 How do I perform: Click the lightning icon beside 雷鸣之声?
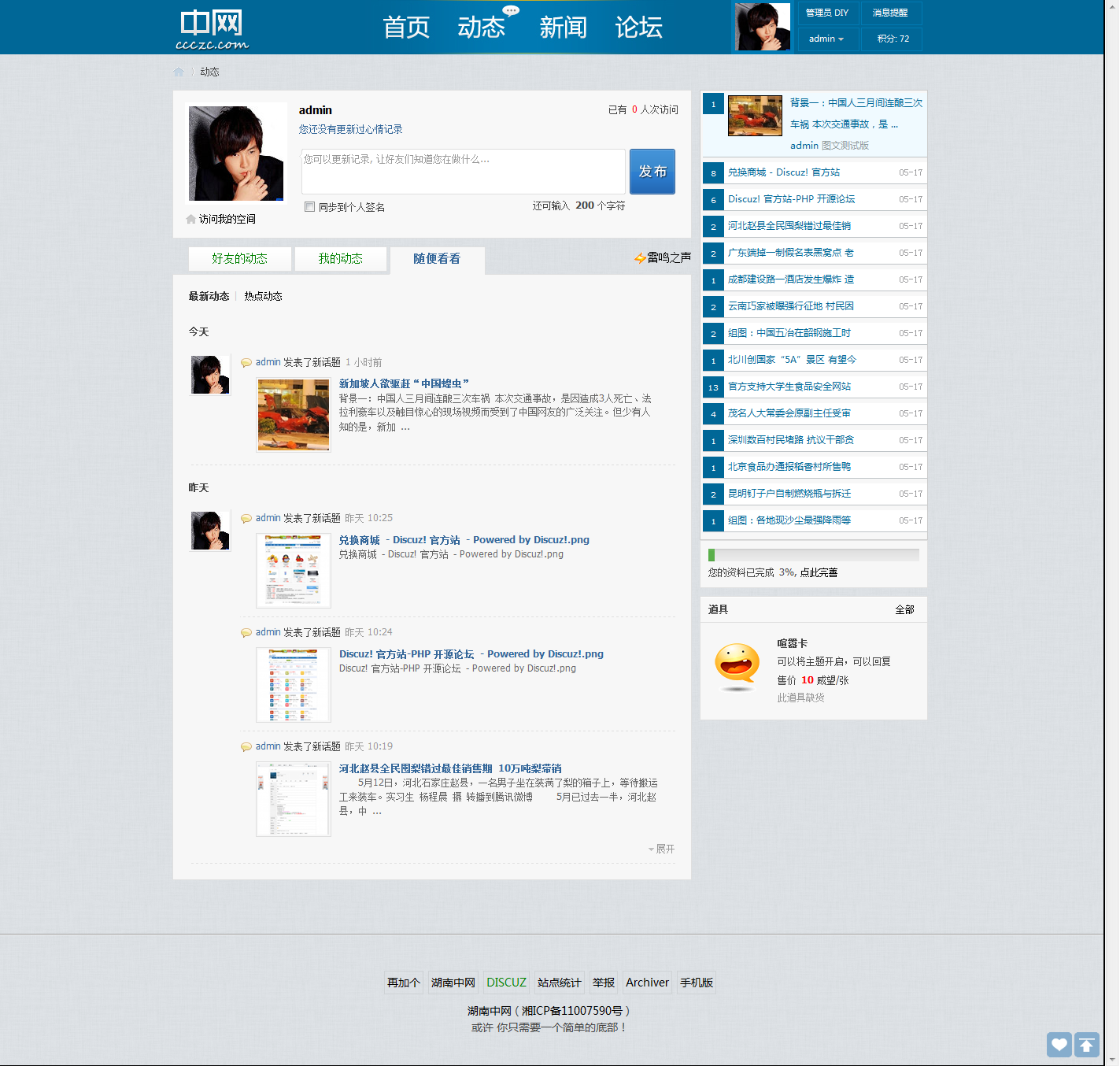point(640,257)
